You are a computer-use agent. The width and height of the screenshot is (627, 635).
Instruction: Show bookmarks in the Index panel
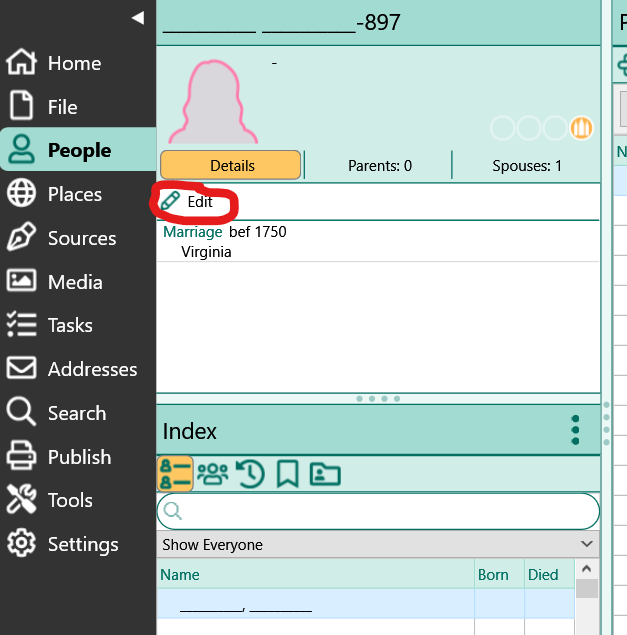(288, 473)
